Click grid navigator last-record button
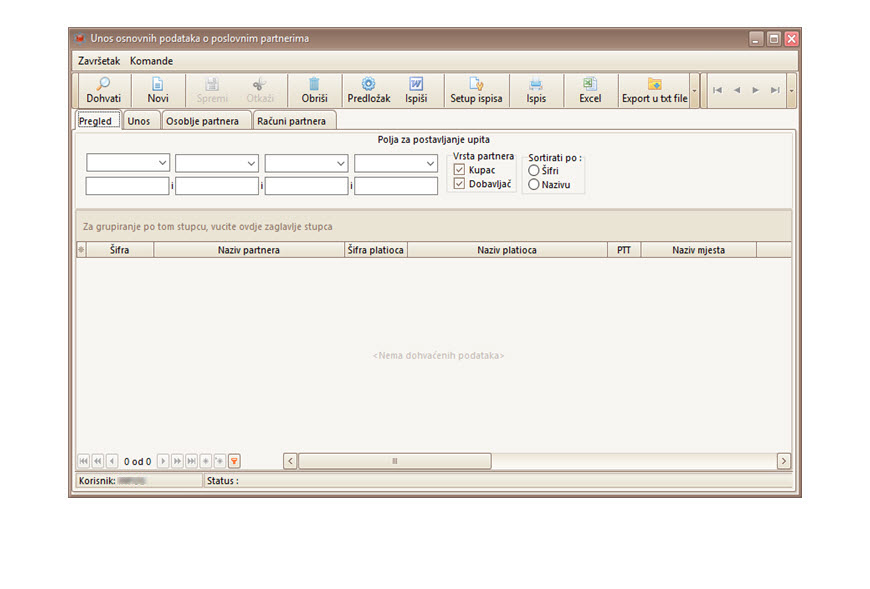The image size is (870, 589). 191,461
